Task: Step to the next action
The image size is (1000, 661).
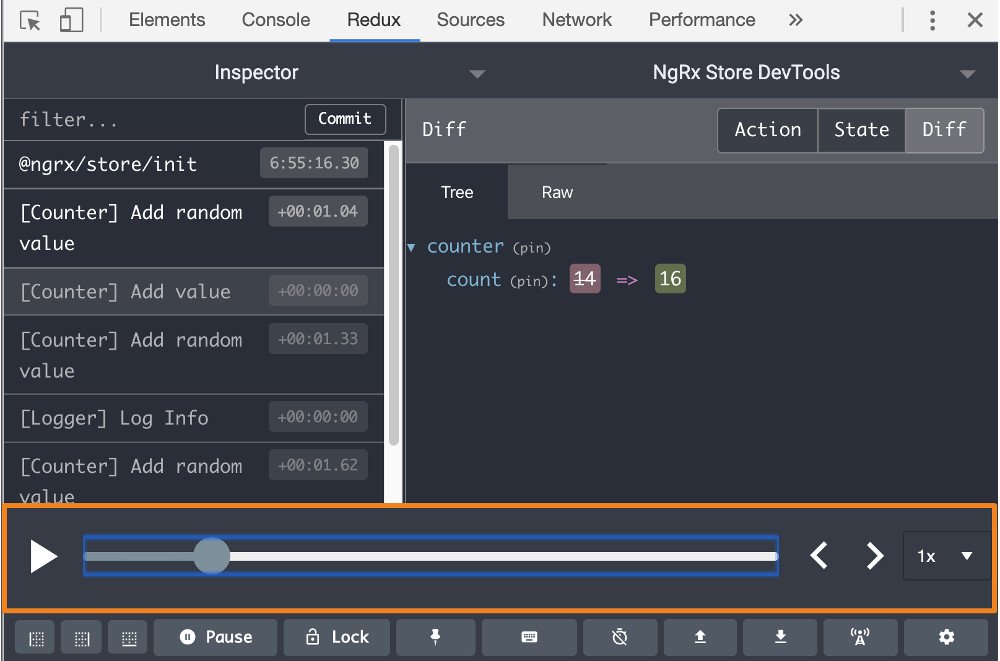Action: [876, 556]
